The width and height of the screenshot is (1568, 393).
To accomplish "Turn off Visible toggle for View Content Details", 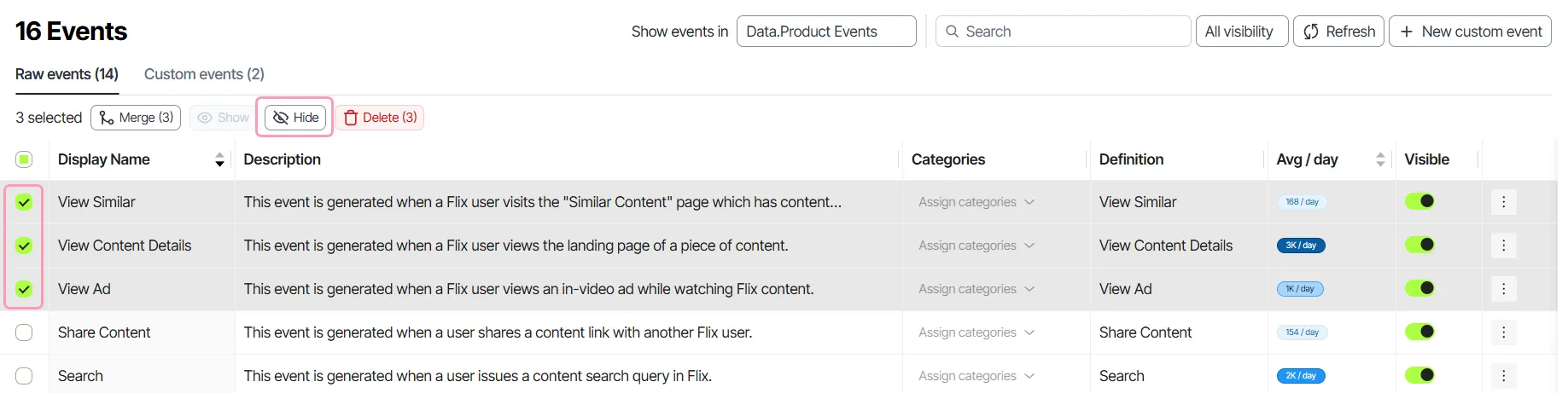I will click(1420, 245).
